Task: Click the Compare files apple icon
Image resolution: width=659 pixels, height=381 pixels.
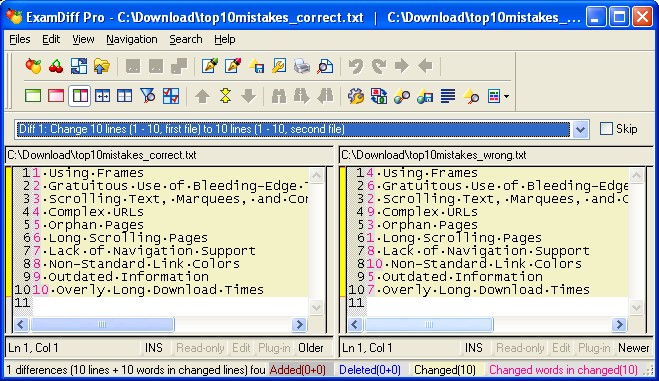Action: [x=33, y=66]
